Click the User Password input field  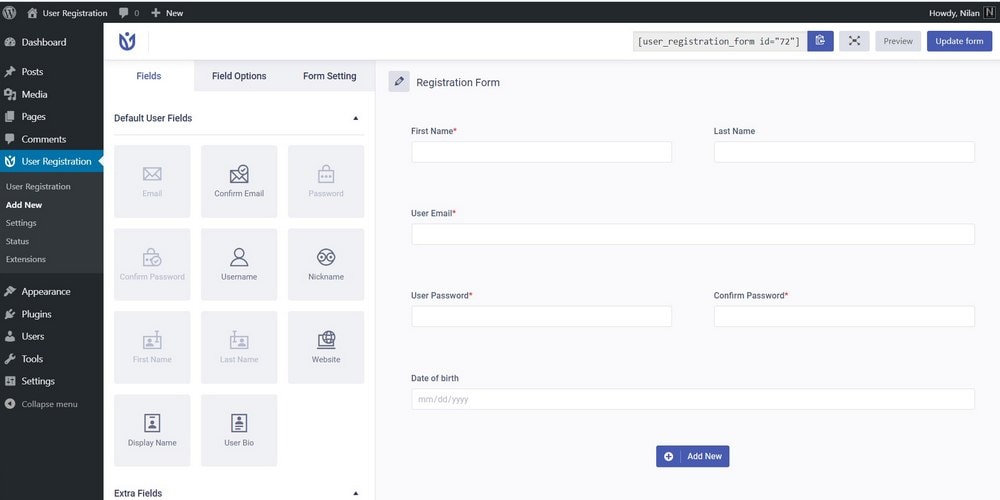pyautogui.click(x=541, y=316)
